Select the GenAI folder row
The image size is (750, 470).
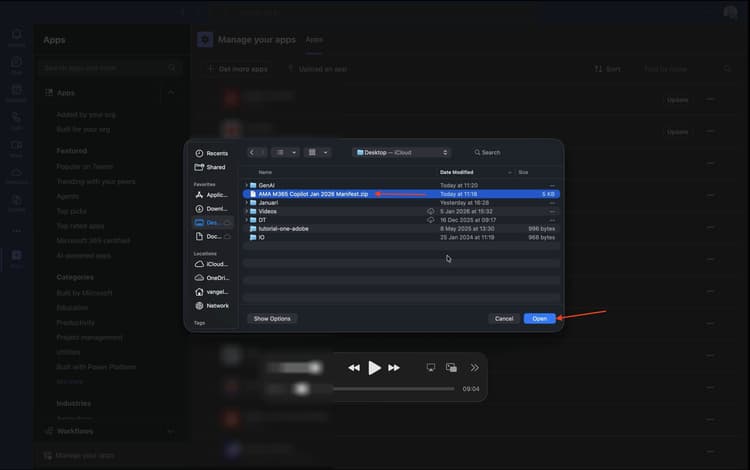click(x=401, y=185)
